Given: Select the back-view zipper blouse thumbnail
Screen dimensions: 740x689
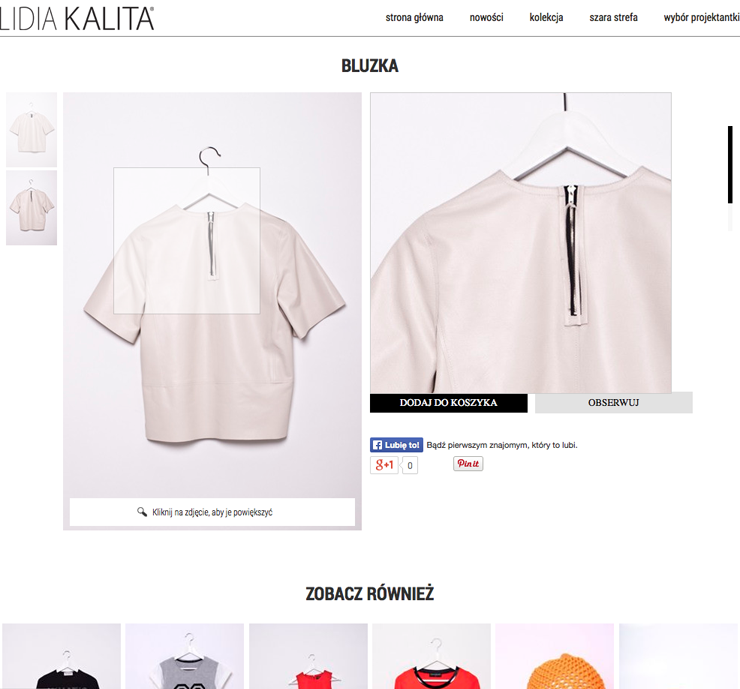Looking at the screenshot, I should 32,208.
